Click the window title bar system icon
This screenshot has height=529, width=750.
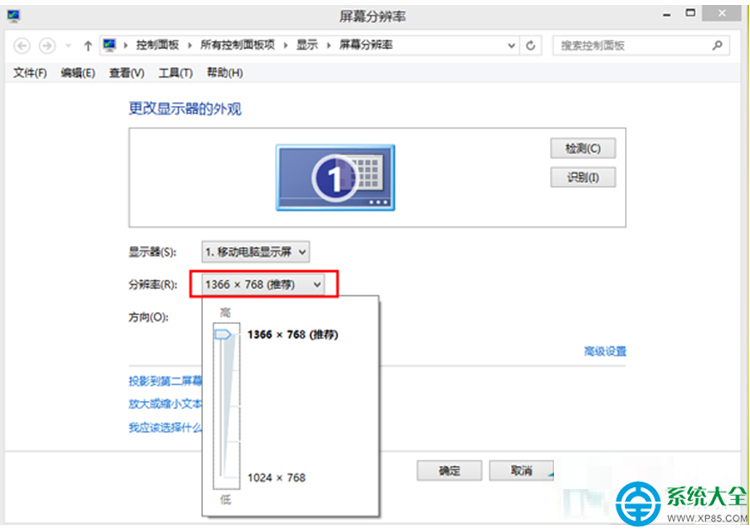[x=14, y=16]
